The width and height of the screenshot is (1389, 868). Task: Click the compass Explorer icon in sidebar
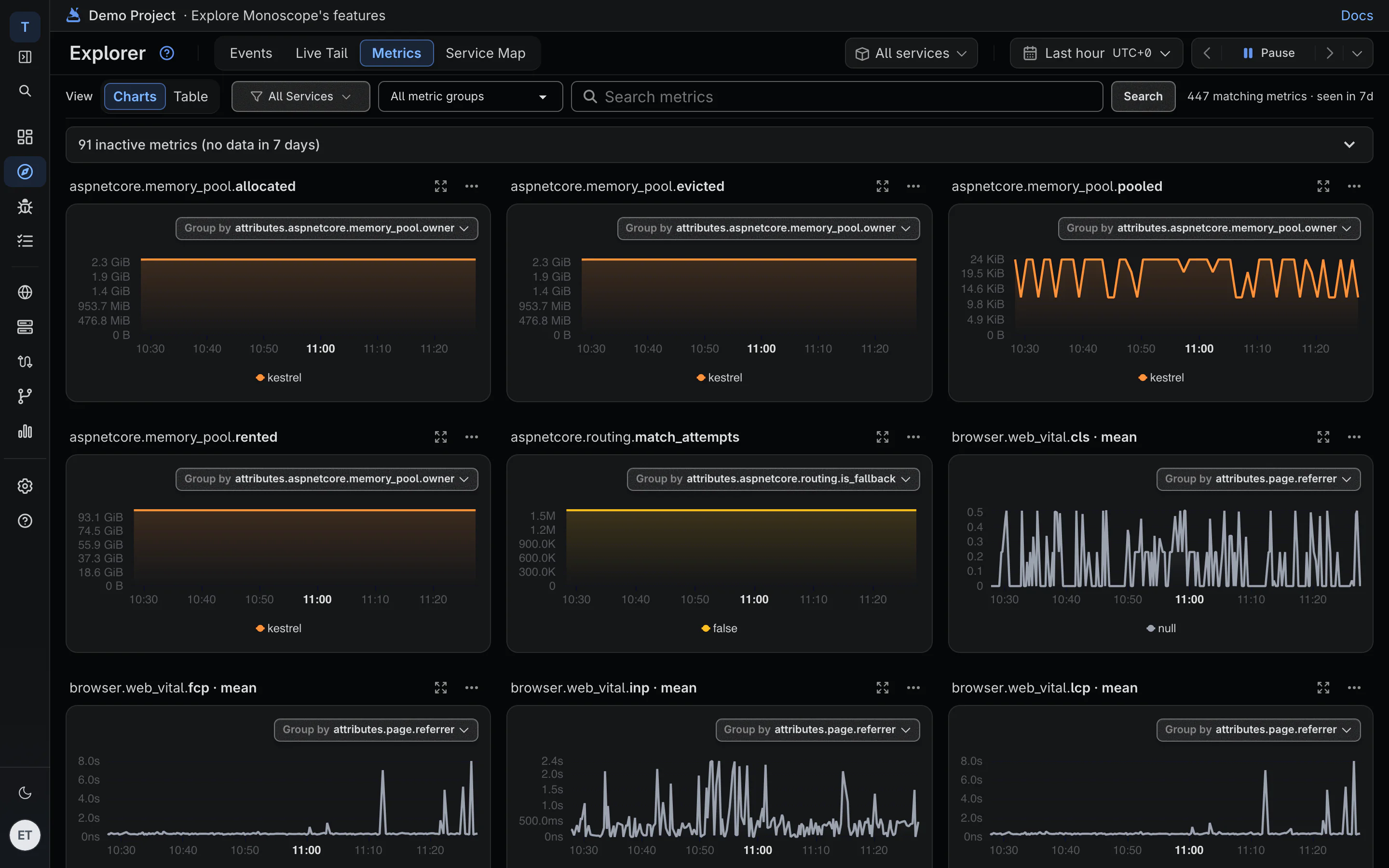(25, 171)
